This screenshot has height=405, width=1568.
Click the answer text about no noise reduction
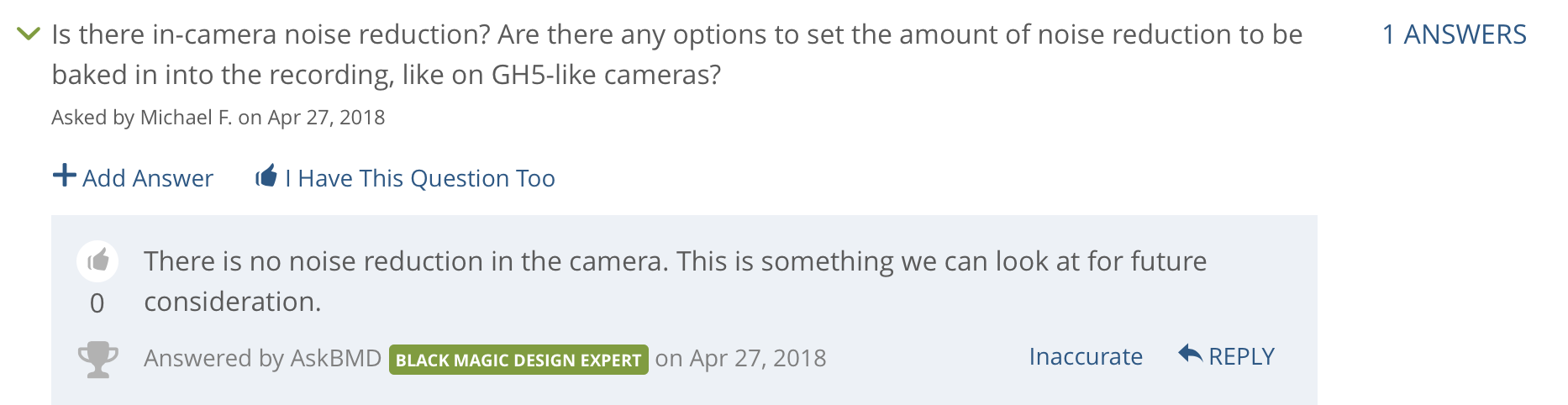coord(675,281)
